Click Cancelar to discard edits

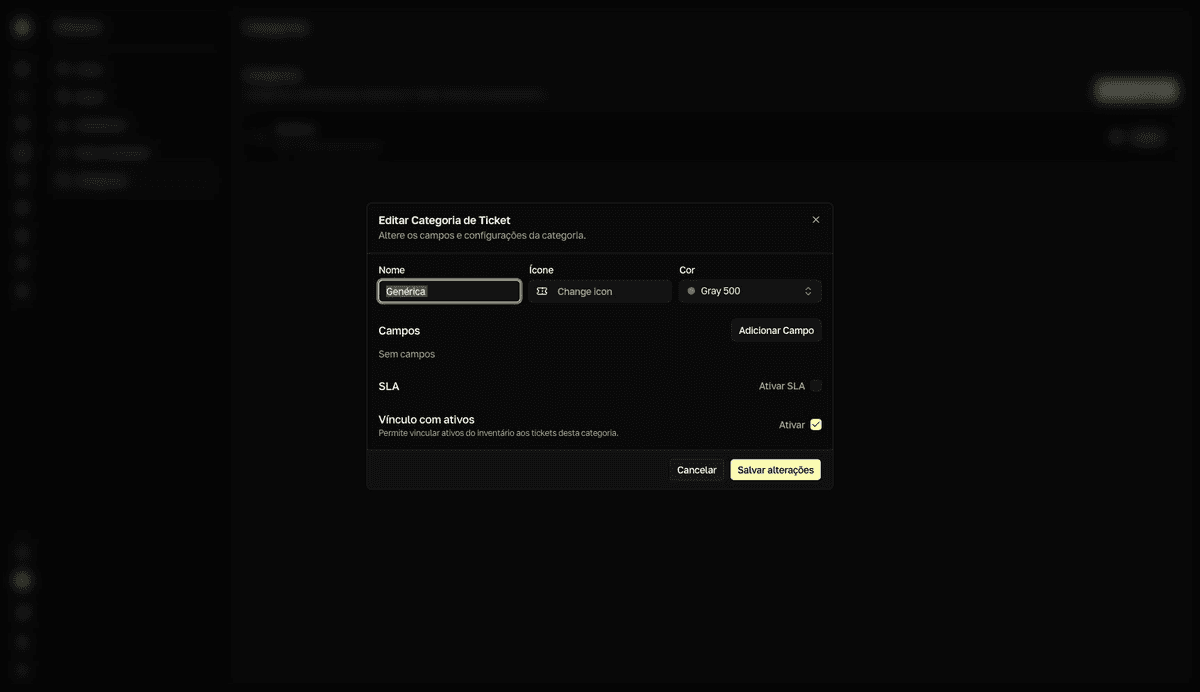click(x=697, y=470)
